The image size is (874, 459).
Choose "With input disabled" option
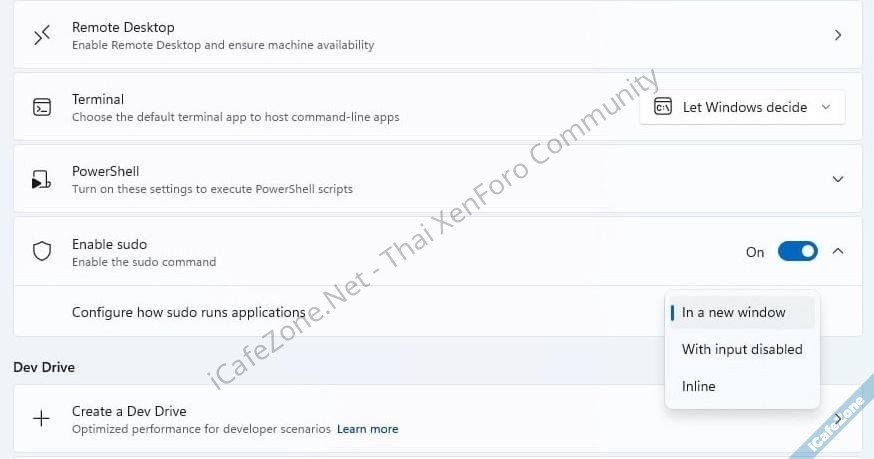tap(742, 349)
